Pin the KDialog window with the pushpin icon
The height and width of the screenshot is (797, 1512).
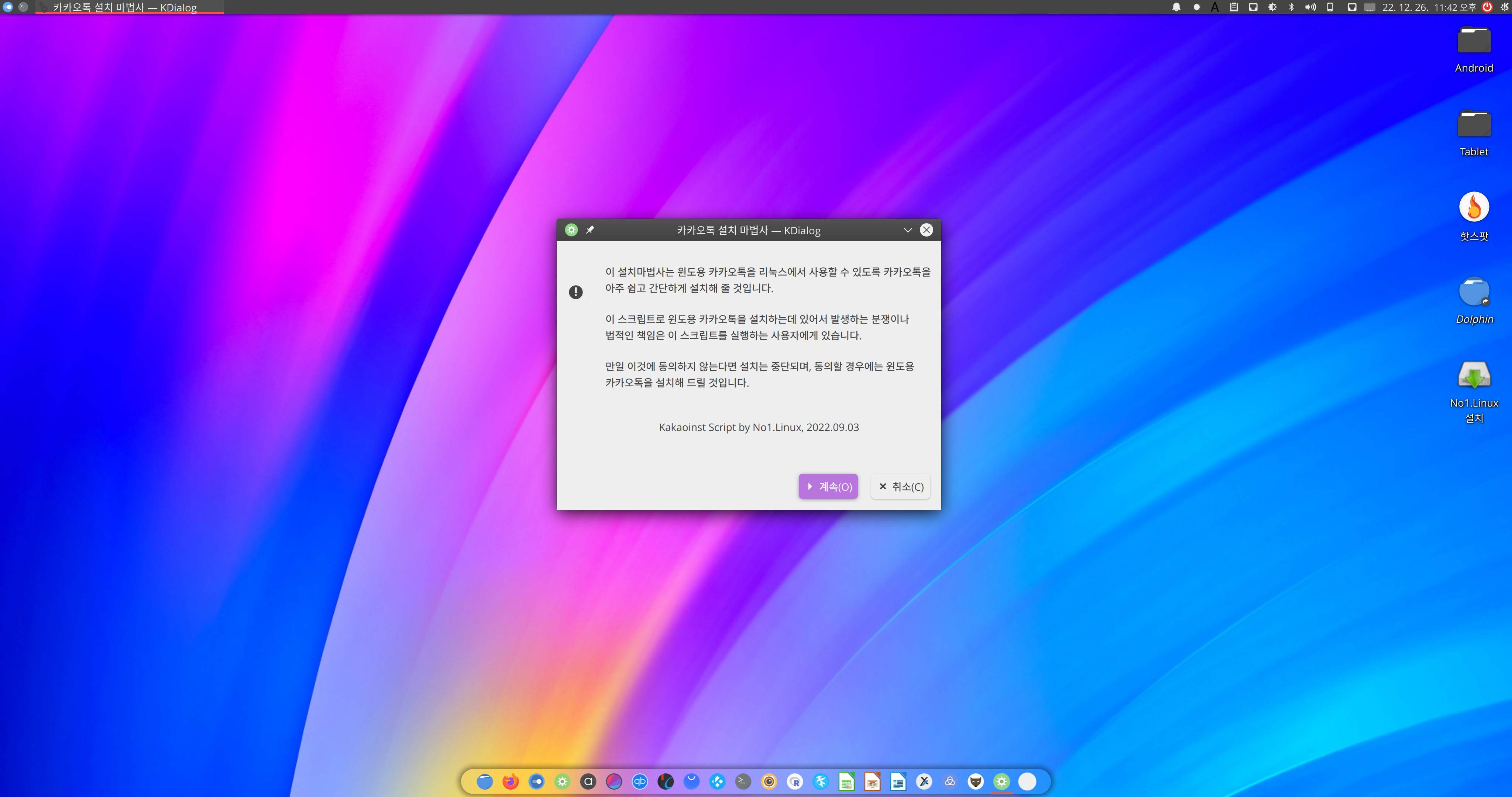591,230
